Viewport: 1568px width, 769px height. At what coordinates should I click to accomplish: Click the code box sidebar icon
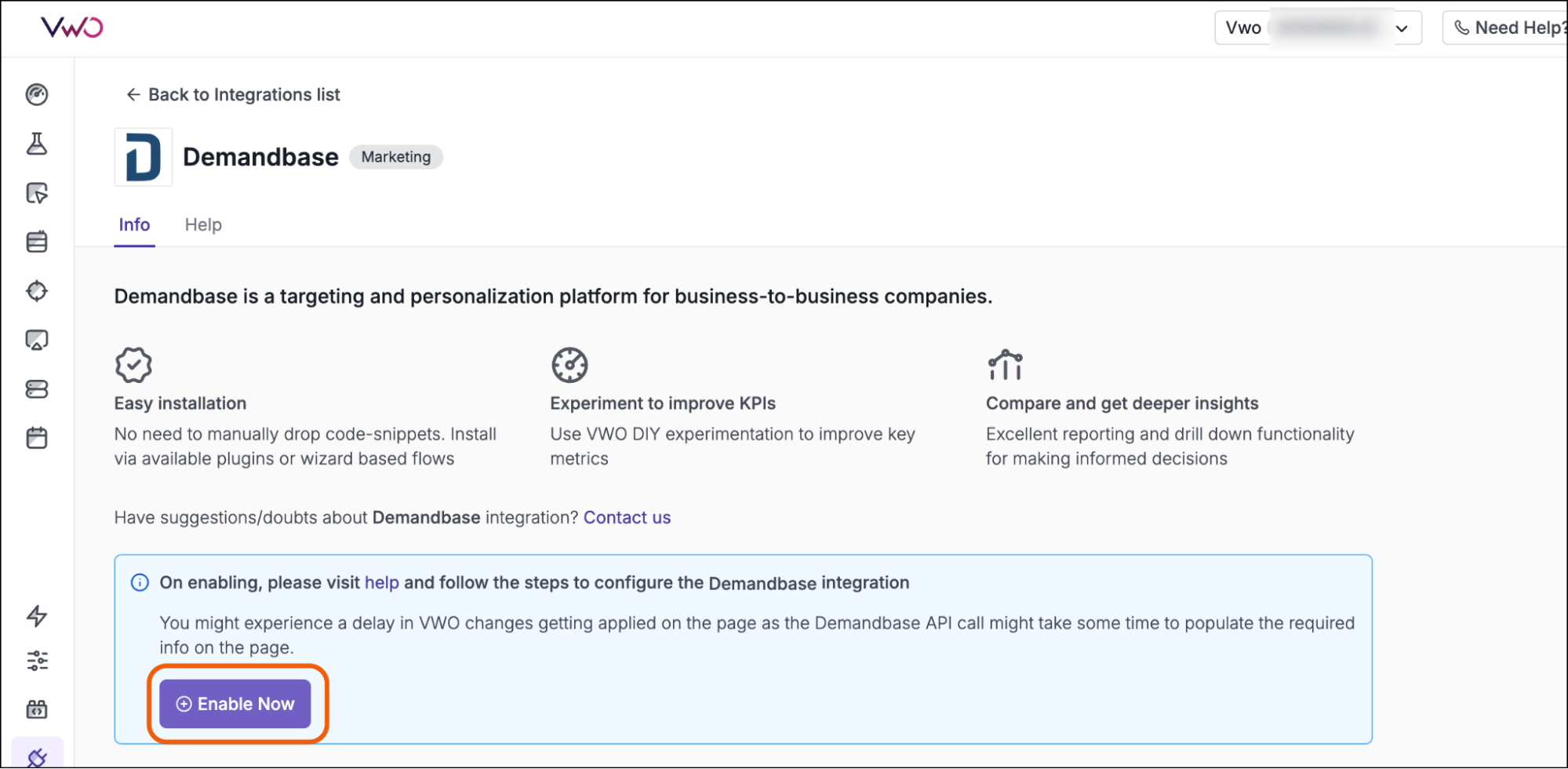pos(37,709)
